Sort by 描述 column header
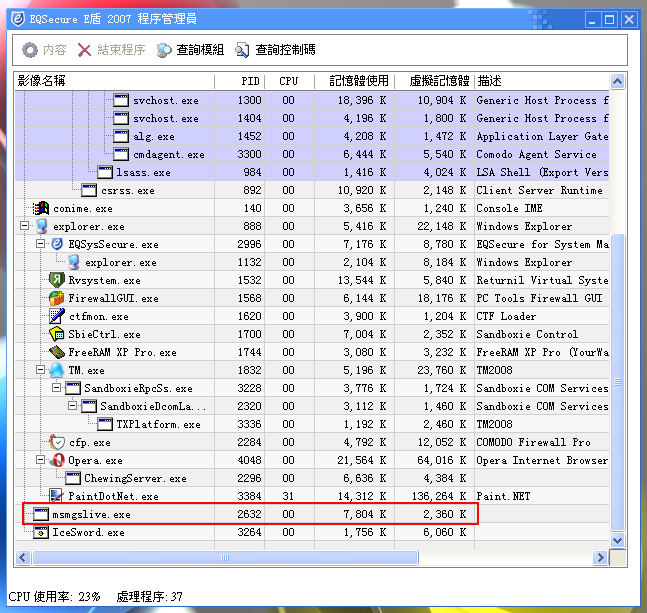The height and width of the screenshot is (613, 647). 542,81
